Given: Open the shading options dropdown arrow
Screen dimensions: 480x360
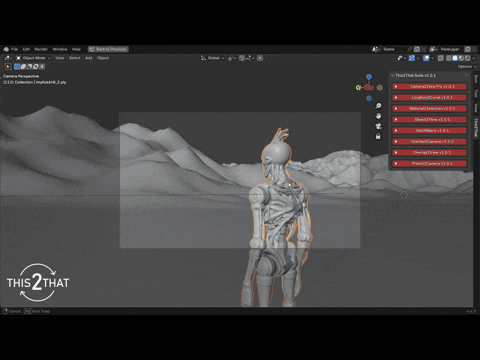Looking at the screenshot, I should [473, 58].
